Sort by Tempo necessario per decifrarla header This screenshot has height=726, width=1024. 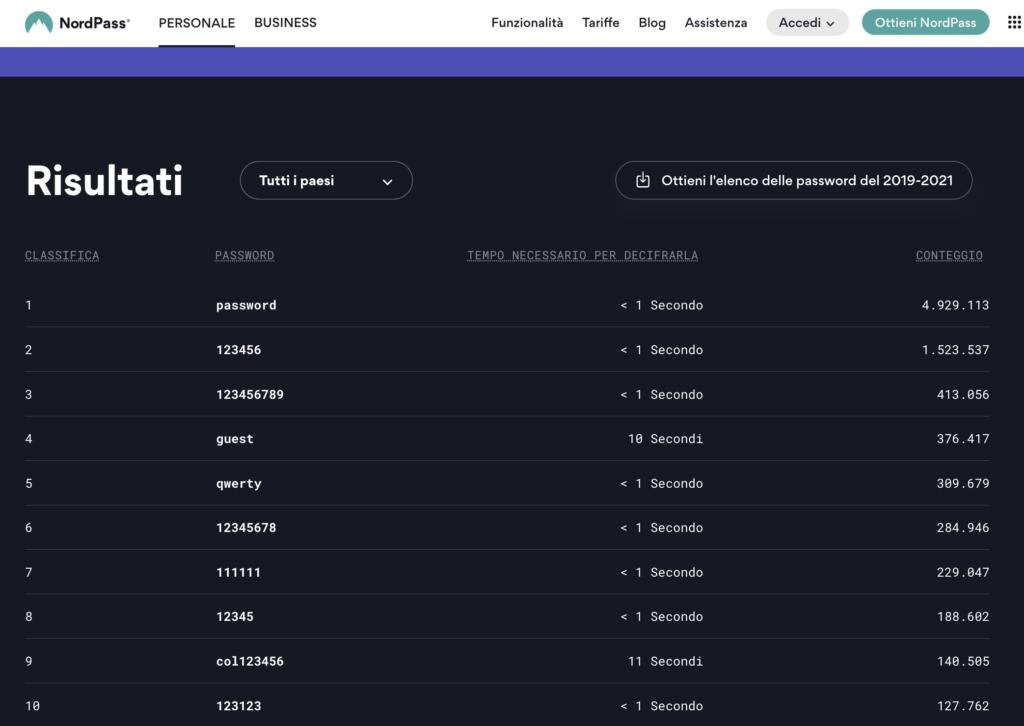[x=582, y=256]
